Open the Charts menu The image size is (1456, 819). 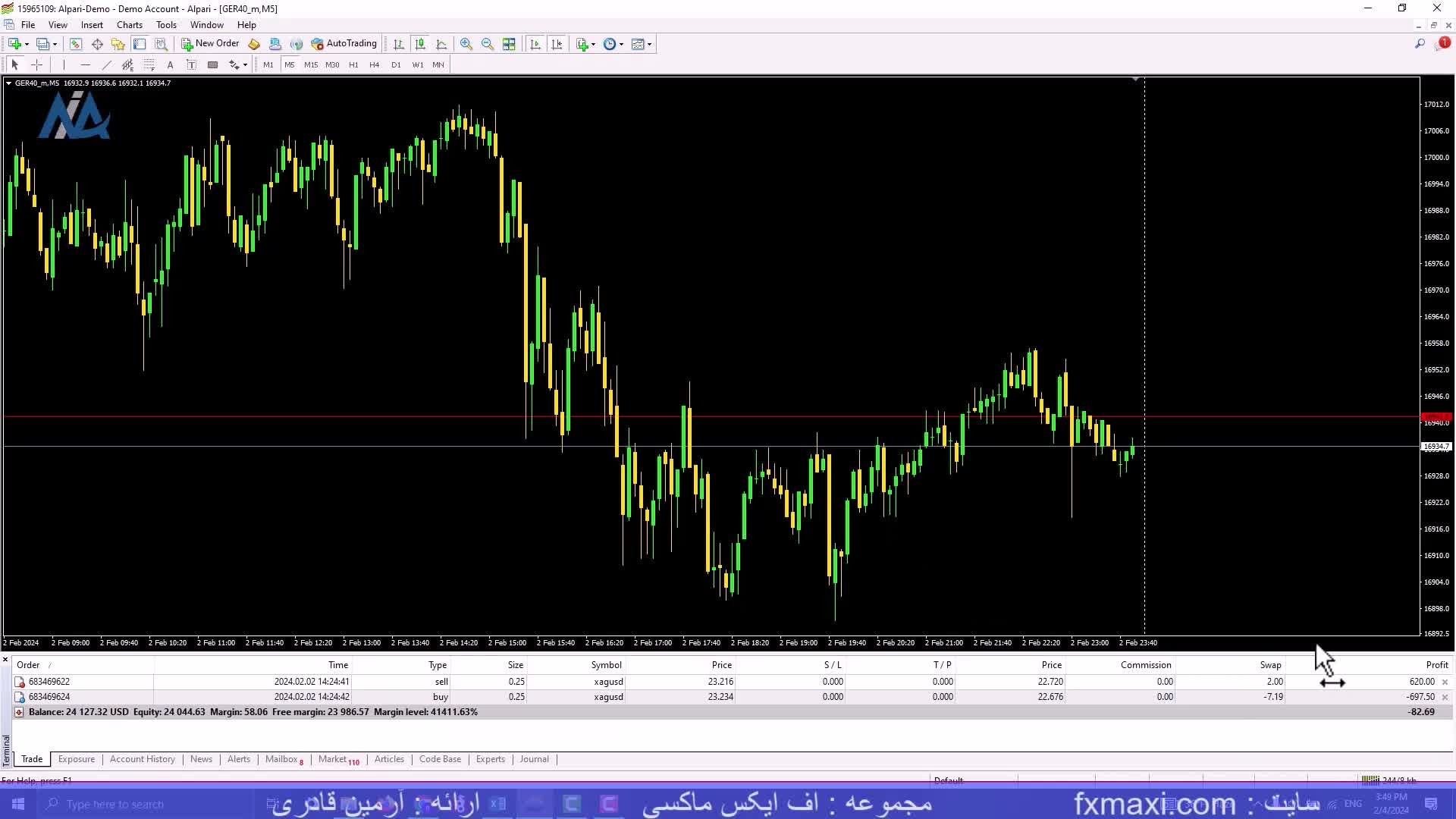[129, 25]
